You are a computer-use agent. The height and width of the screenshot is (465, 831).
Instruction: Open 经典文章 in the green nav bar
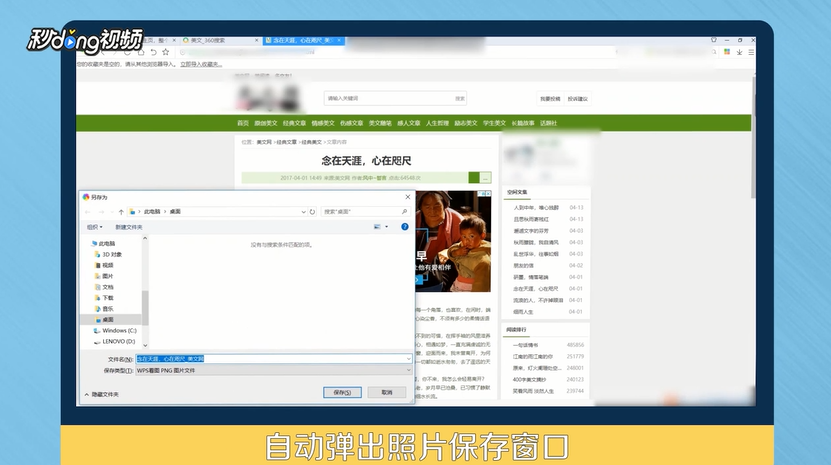(x=294, y=123)
